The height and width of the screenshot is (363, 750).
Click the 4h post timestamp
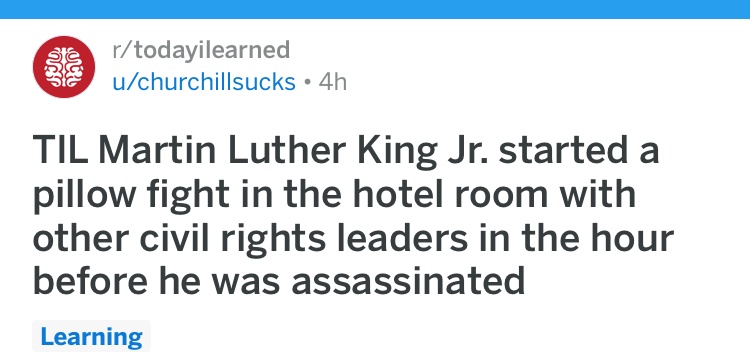point(332,82)
